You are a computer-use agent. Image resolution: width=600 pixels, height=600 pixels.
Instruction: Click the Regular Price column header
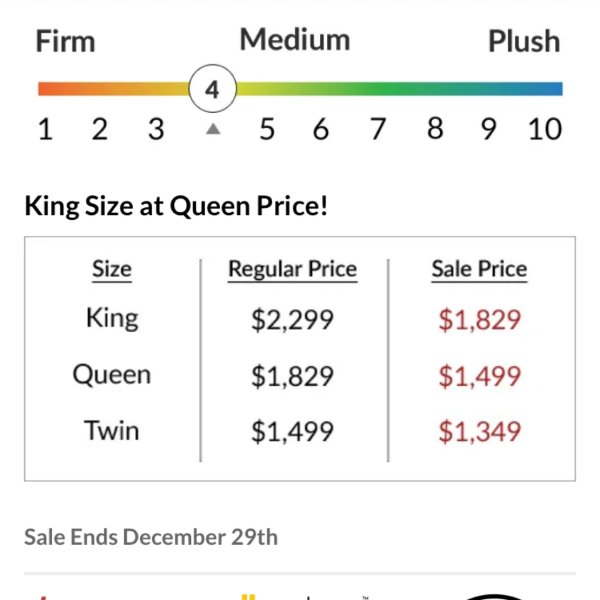[292, 269]
